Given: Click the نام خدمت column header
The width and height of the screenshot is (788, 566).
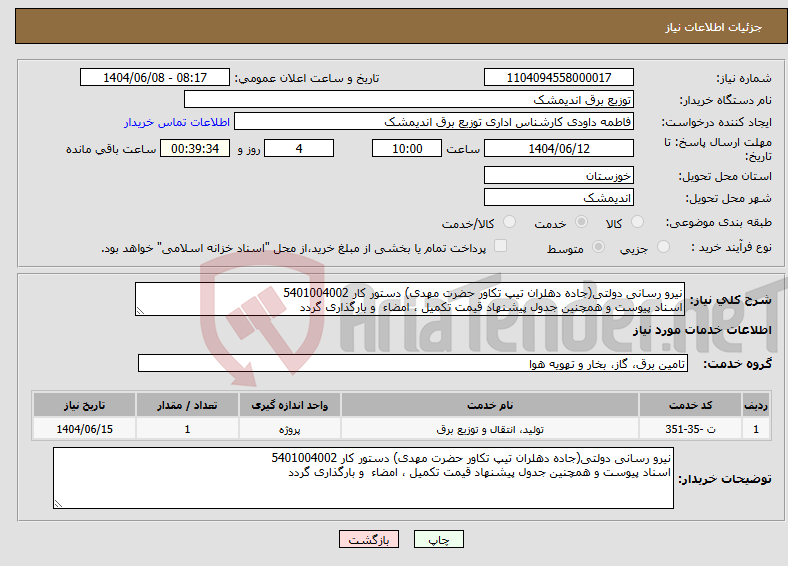Looking at the screenshot, I should (x=490, y=405).
